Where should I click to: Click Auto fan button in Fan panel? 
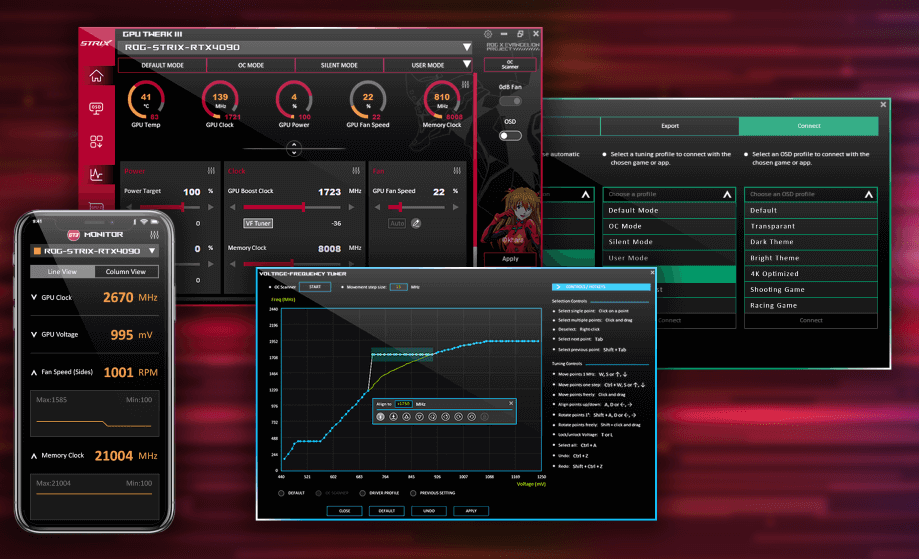pyautogui.click(x=397, y=223)
